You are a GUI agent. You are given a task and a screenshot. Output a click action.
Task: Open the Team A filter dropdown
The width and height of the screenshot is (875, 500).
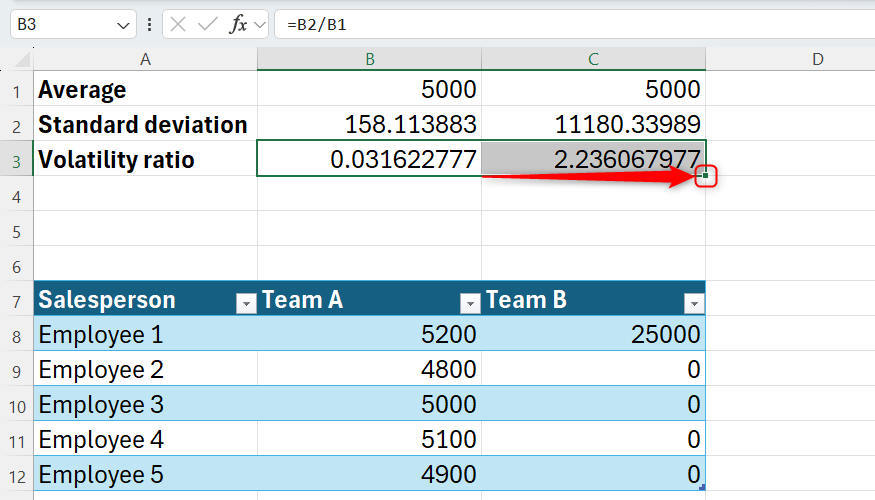469,304
